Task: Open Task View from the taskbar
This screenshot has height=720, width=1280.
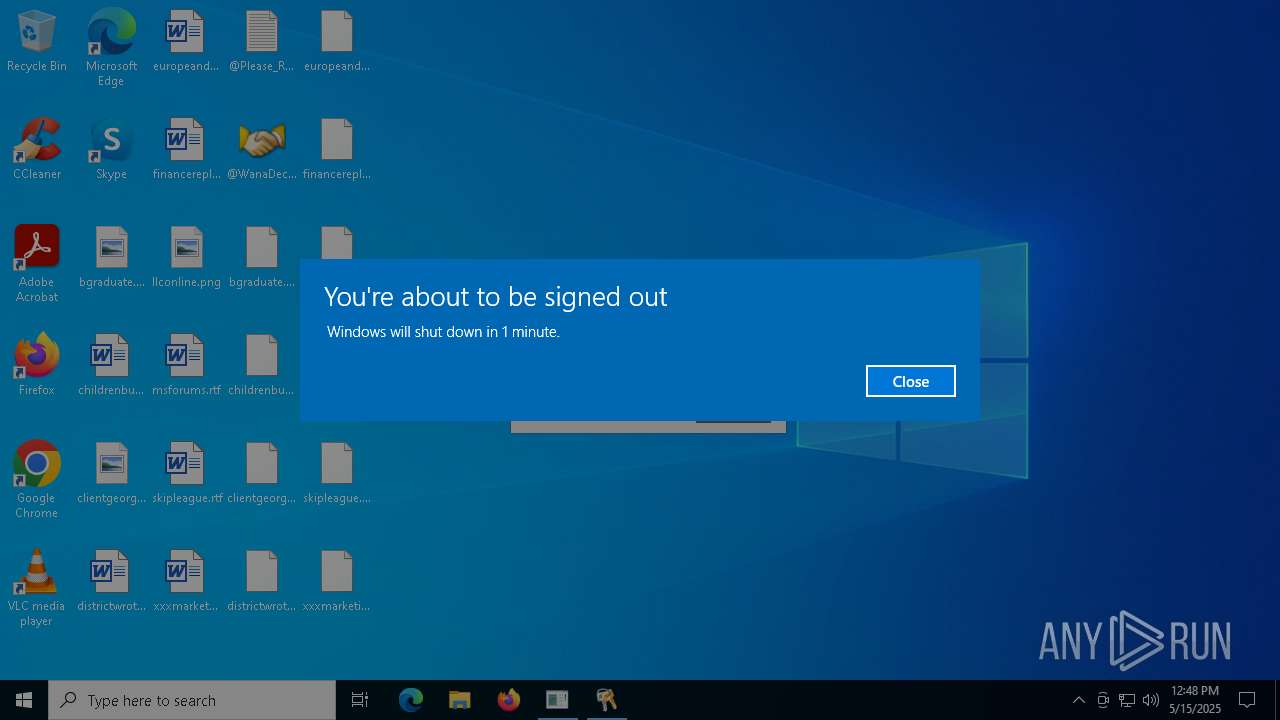Action: tap(360, 700)
